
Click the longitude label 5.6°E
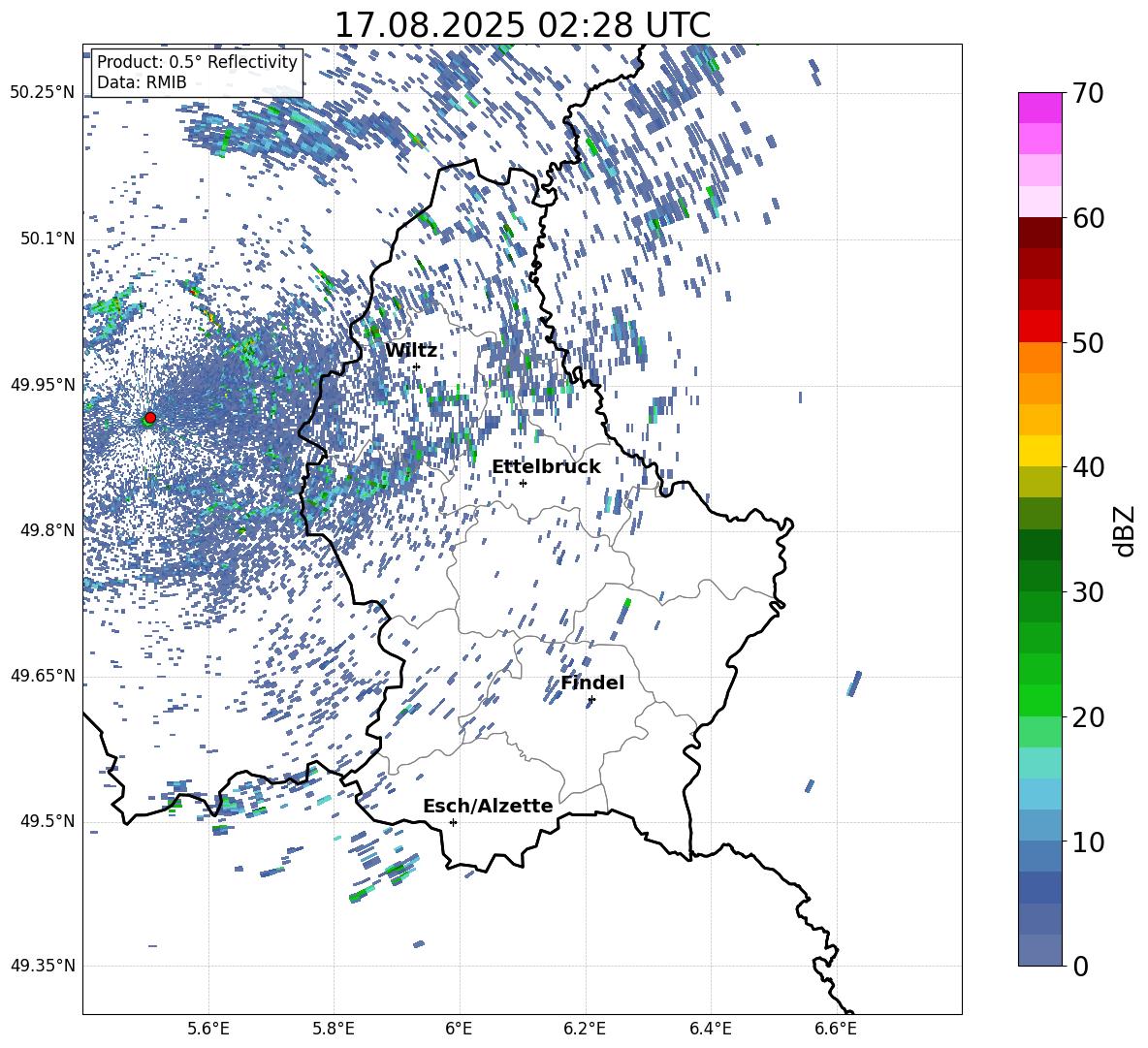(208, 1029)
